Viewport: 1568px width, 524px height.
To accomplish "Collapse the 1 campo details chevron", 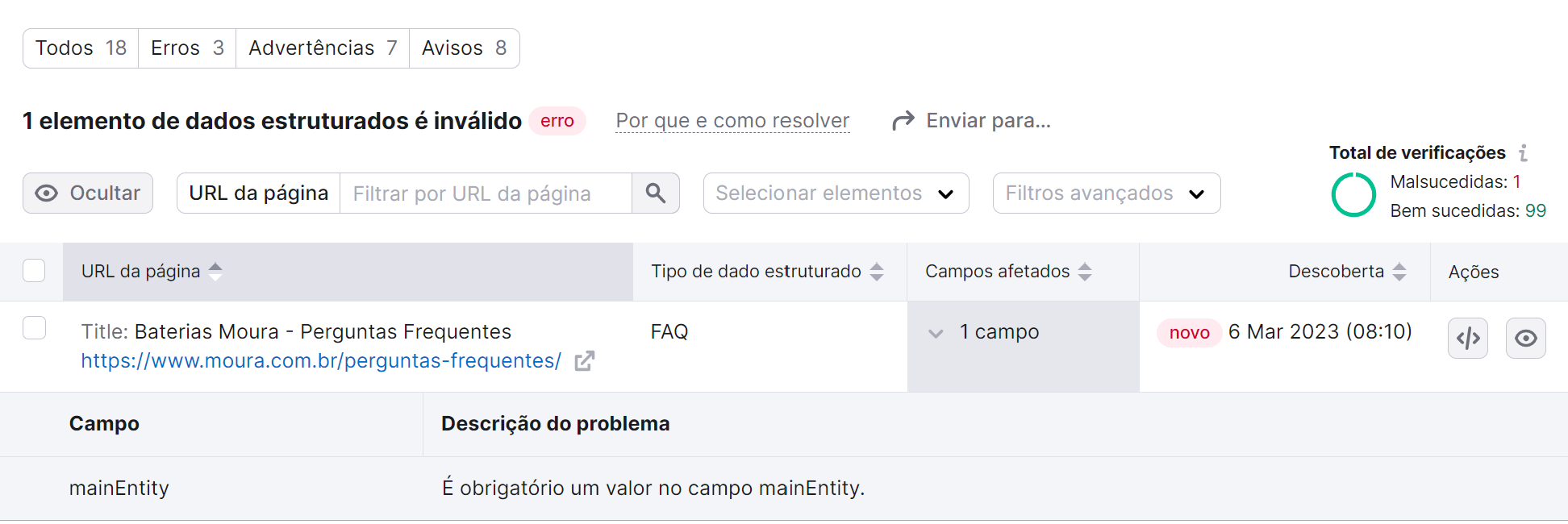I will click(936, 332).
